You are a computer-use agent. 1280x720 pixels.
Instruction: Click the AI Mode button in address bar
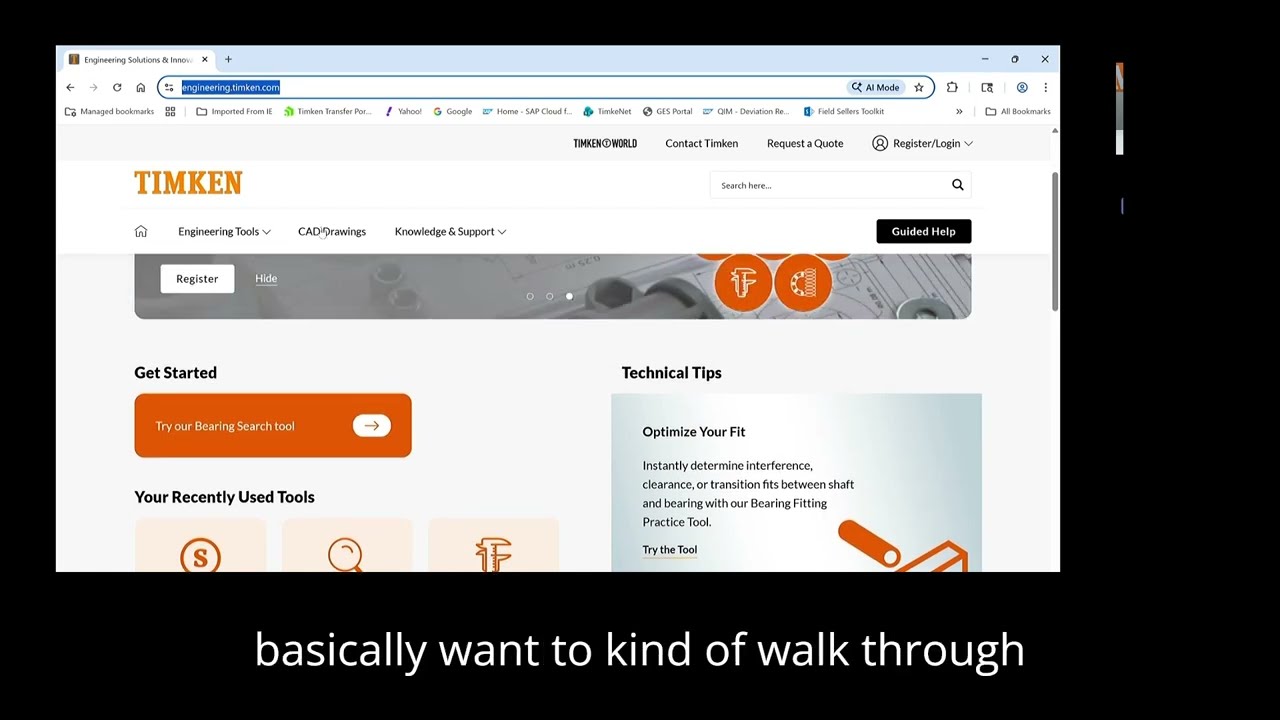point(876,87)
